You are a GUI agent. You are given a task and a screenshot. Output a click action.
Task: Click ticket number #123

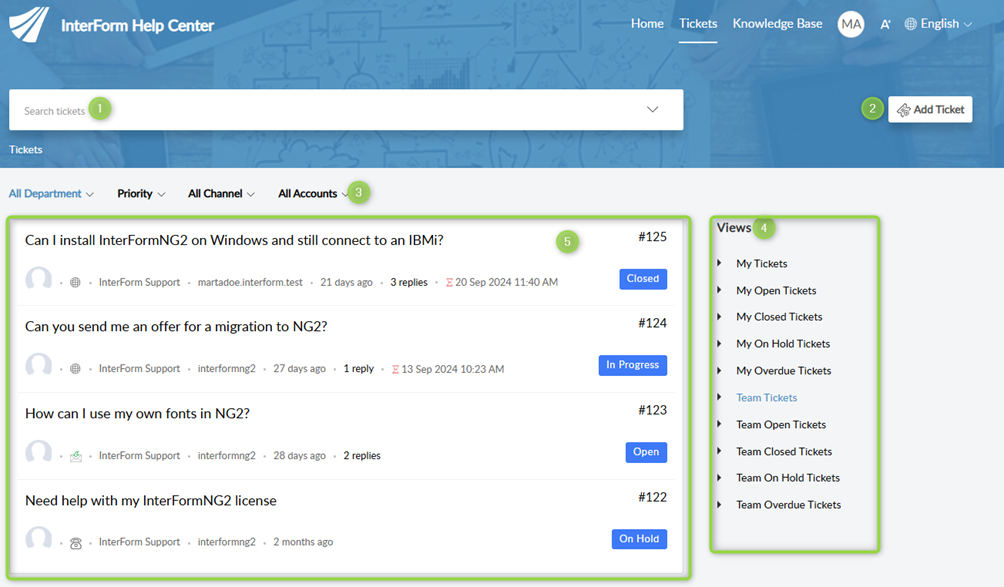(652, 410)
